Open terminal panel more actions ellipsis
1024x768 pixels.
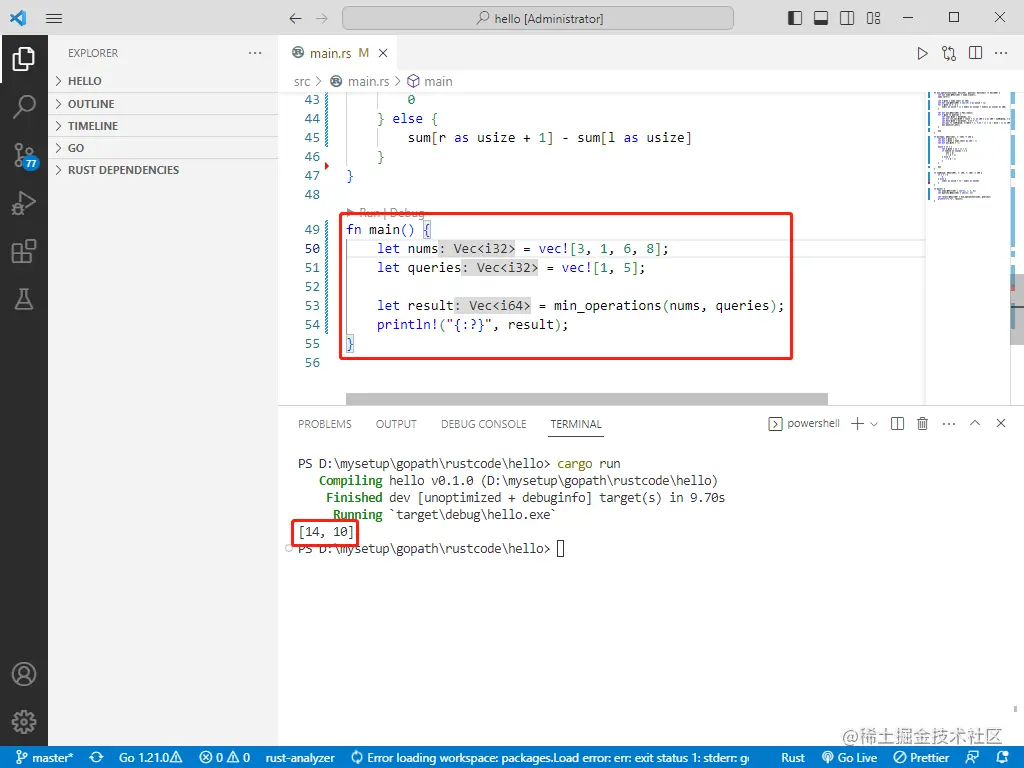949,424
